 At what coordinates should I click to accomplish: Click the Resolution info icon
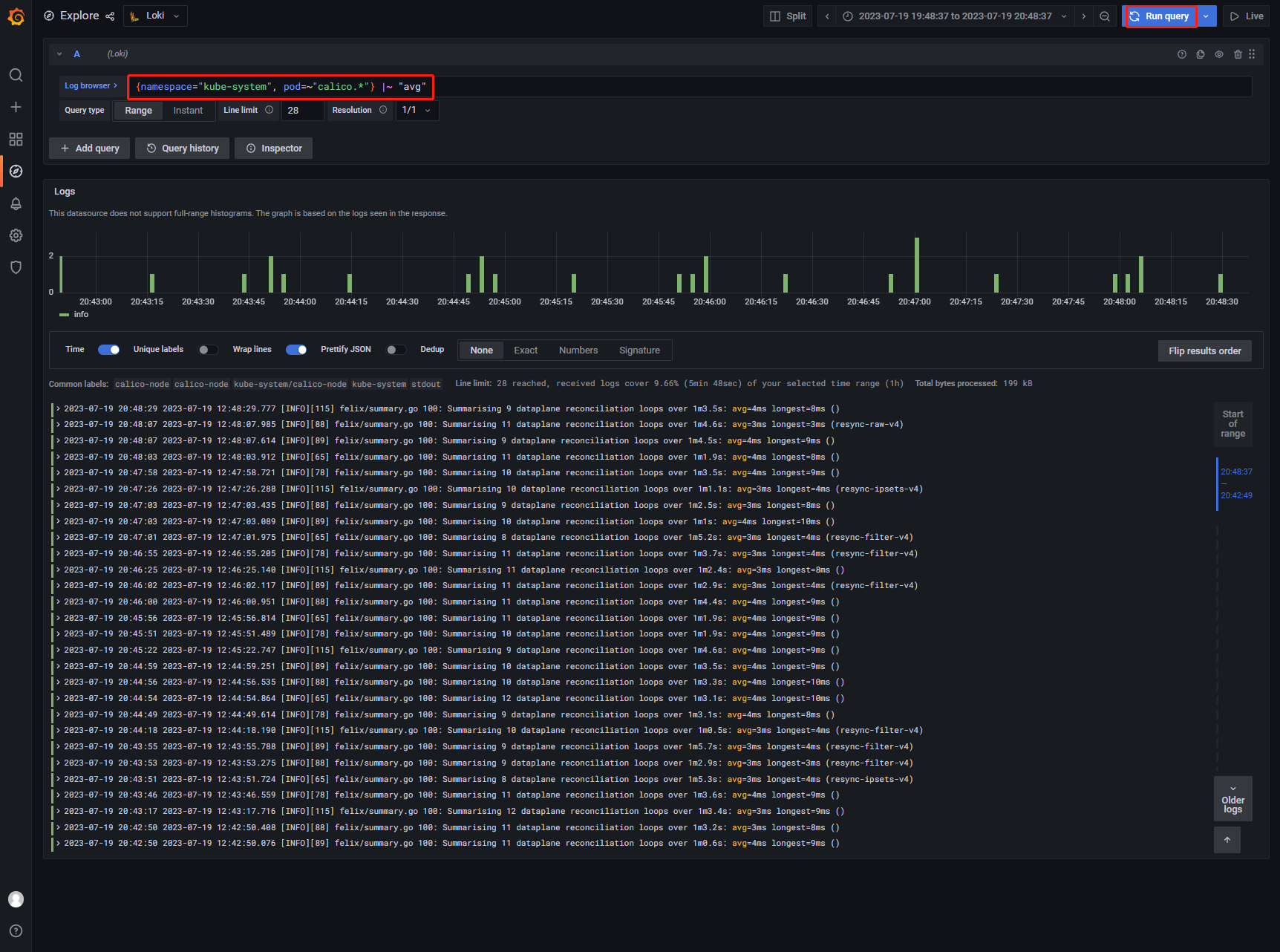tap(383, 110)
